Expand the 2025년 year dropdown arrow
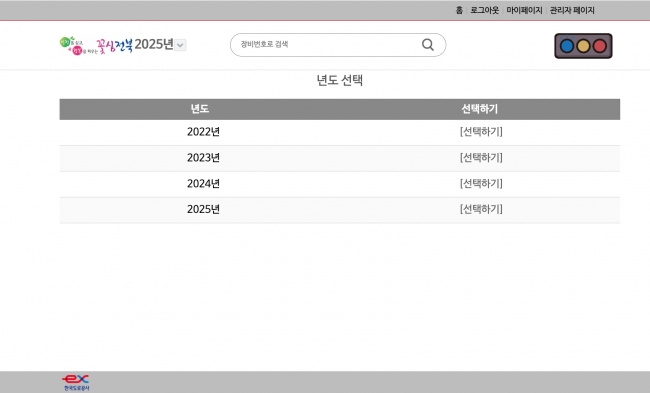The height and width of the screenshot is (393, 650). [x=180, y=45]
